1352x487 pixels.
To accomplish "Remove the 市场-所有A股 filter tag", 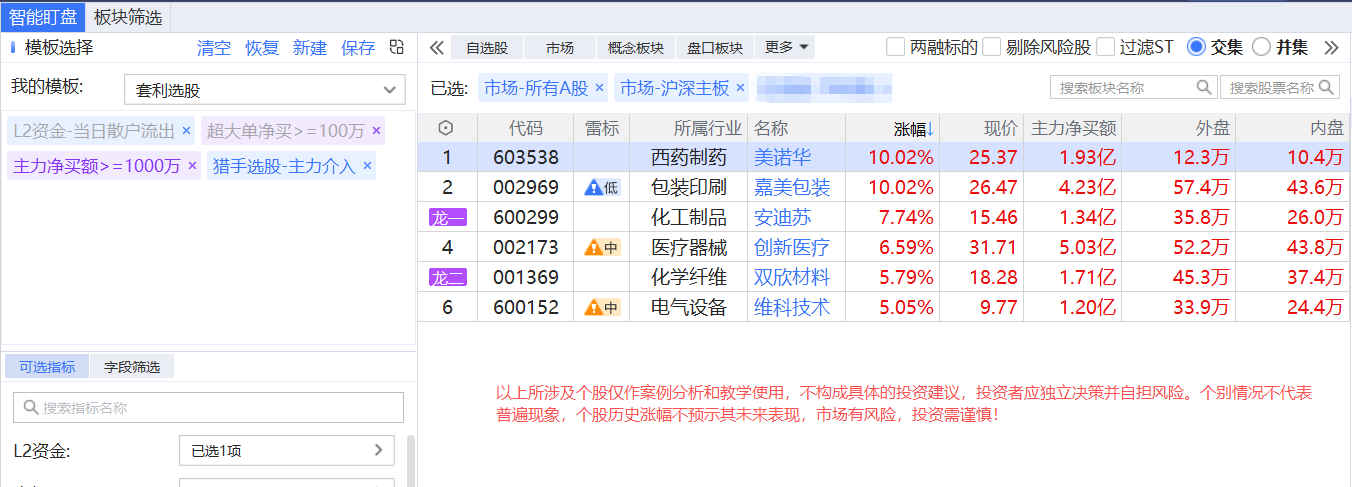I will coord(599,88).
